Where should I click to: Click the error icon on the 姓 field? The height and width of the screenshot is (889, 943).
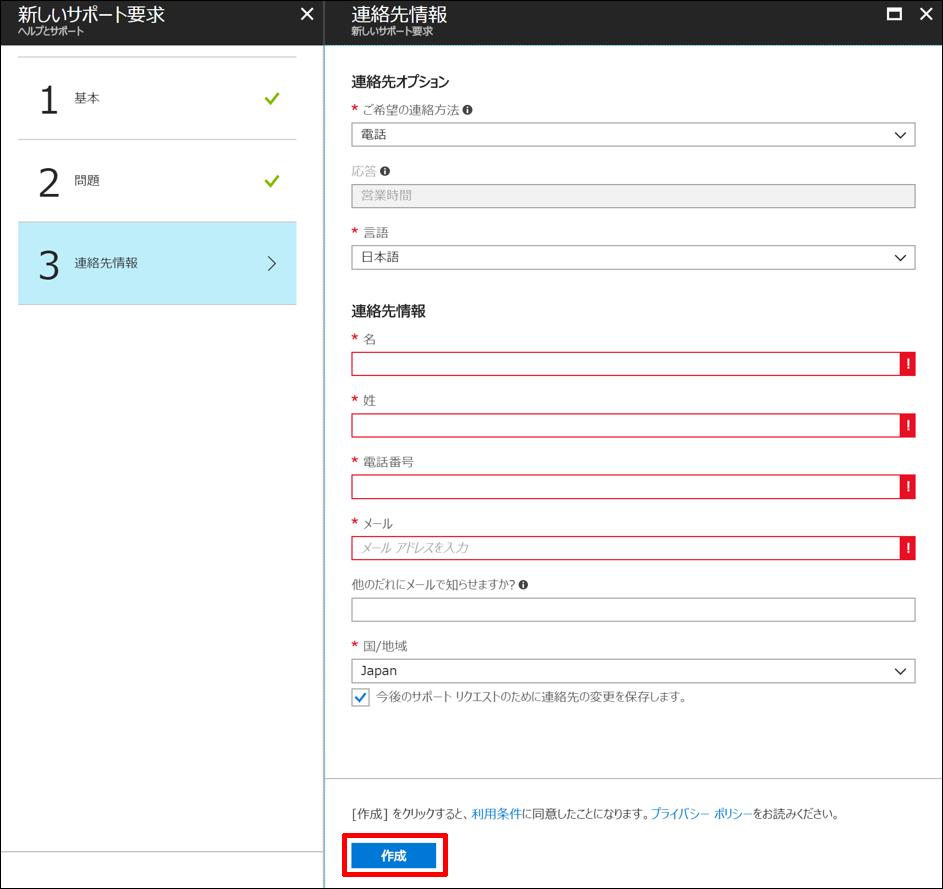tap(907, 425)
